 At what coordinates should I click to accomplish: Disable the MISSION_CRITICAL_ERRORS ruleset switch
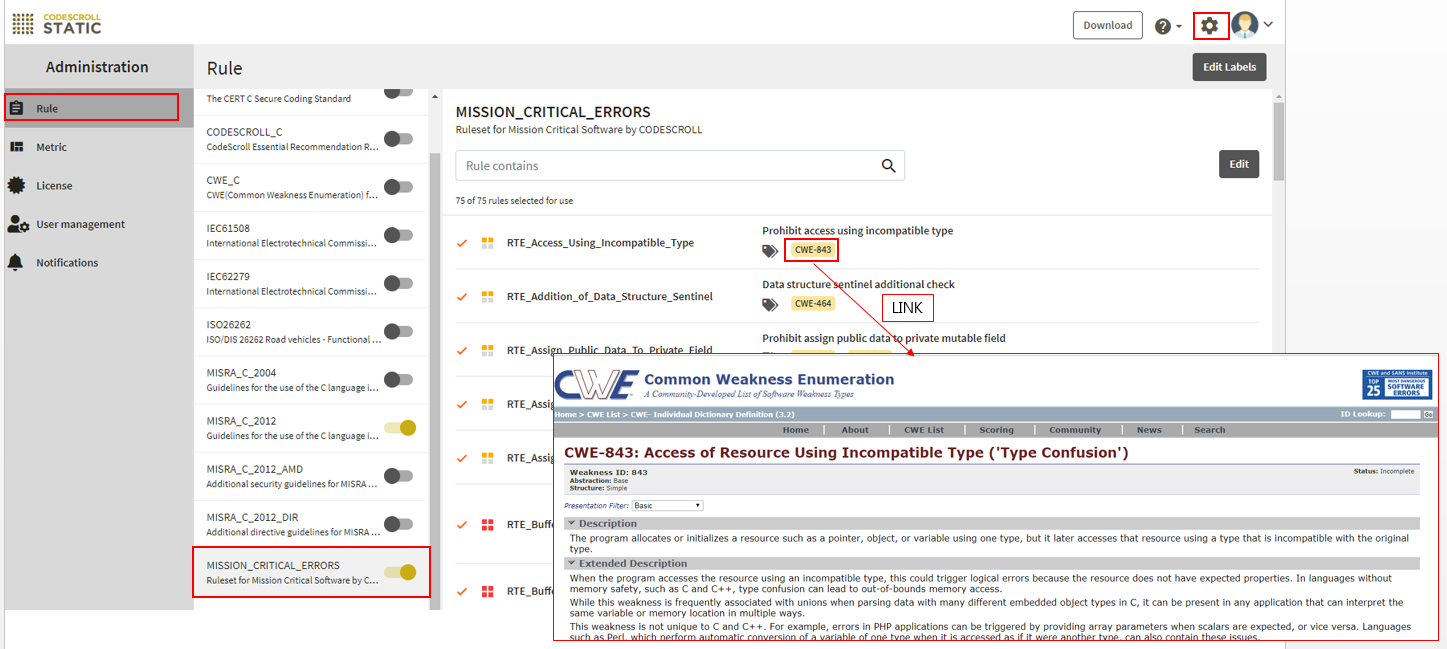coord(401,572)
